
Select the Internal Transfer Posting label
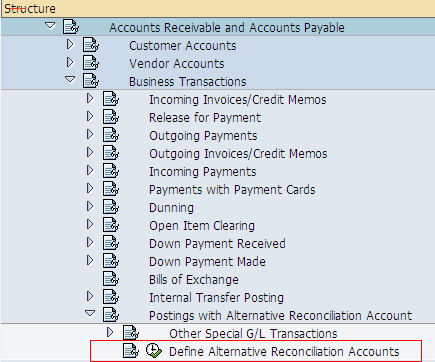[x=216, y=297]
